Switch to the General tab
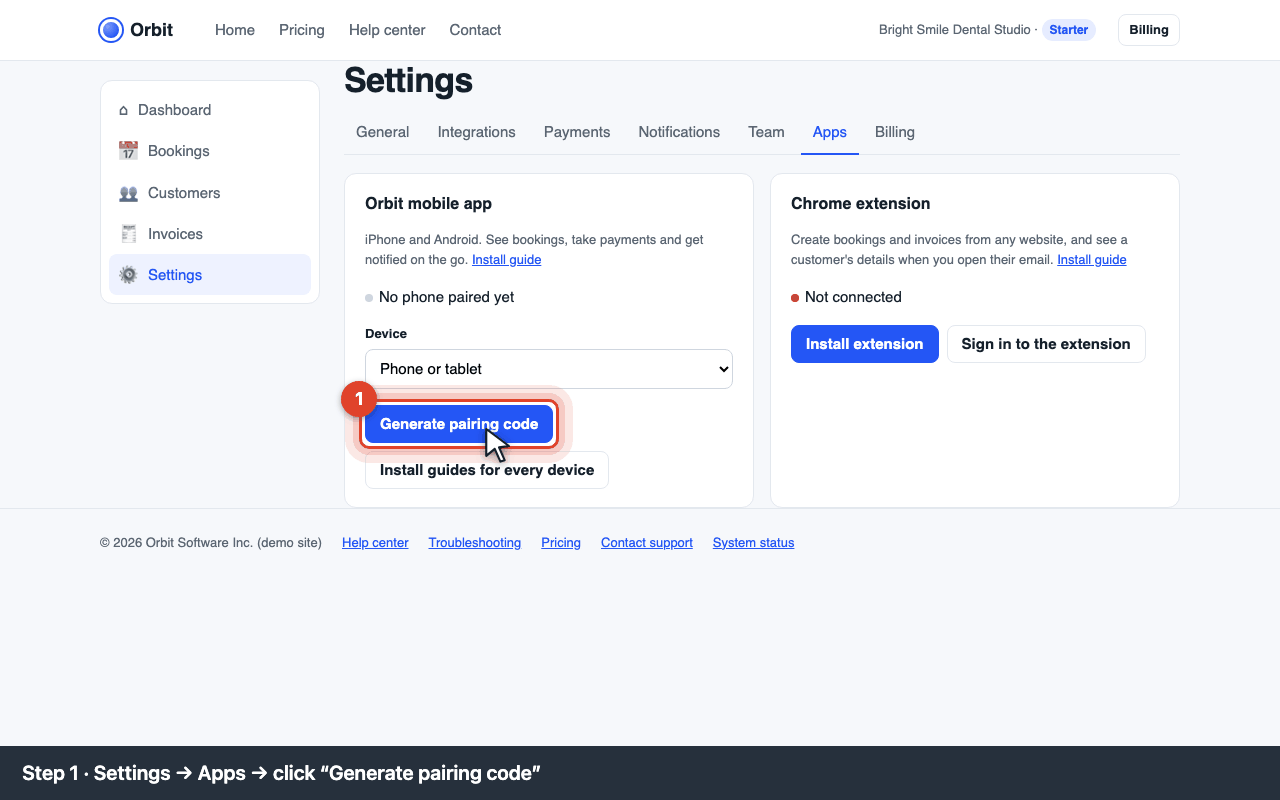This screenshot has height=800, width=1280. [383, 132]
